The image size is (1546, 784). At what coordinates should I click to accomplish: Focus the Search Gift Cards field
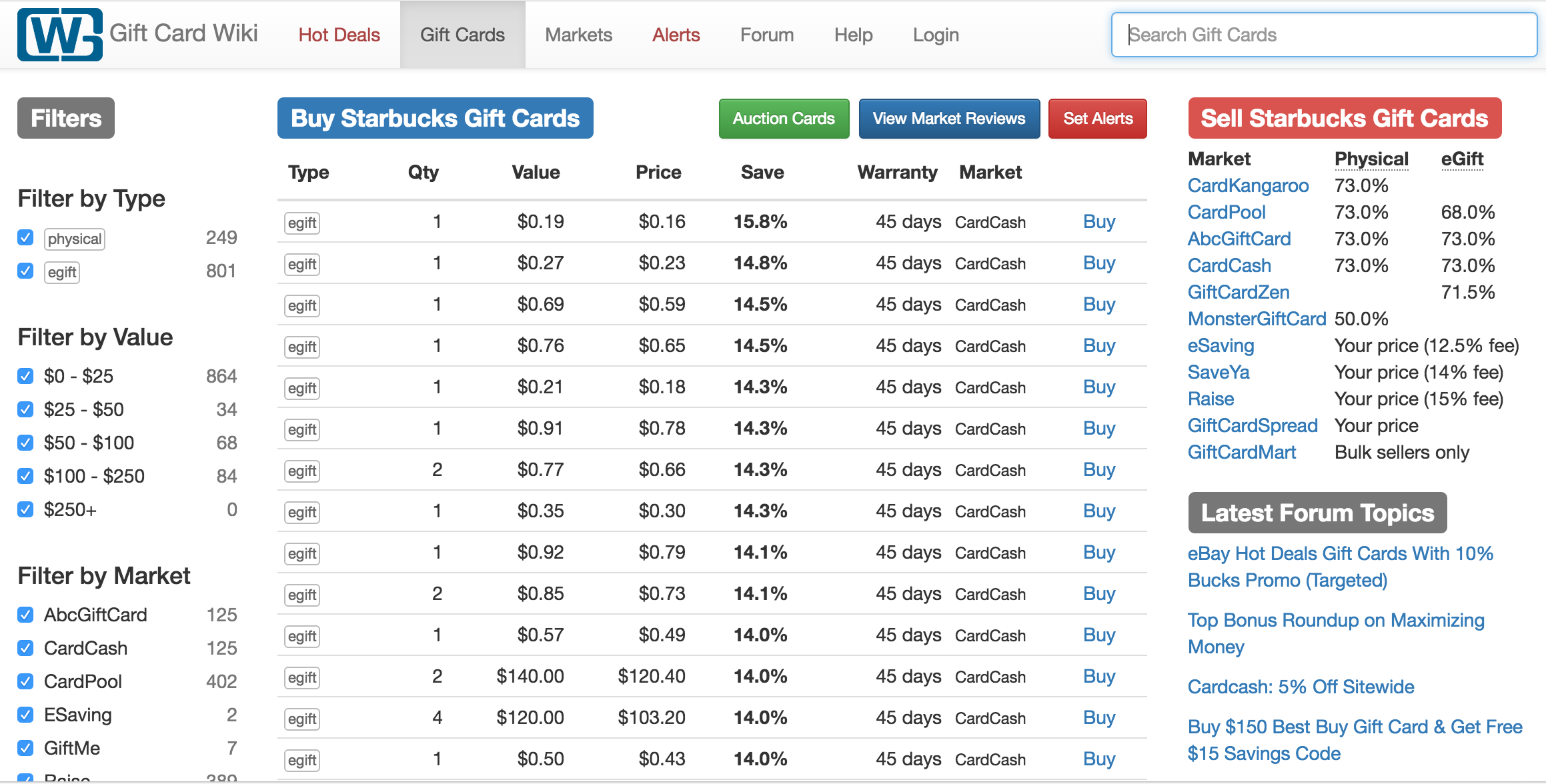pos(1324,35)
